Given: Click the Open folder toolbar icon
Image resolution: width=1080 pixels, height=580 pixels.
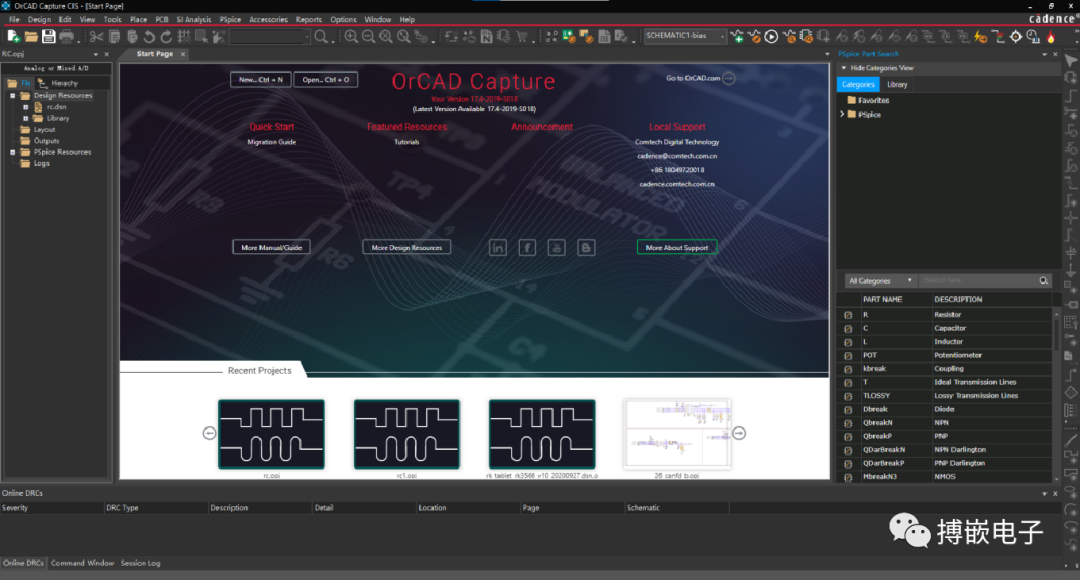Looking at the screenshot, I should pos(31,37).
